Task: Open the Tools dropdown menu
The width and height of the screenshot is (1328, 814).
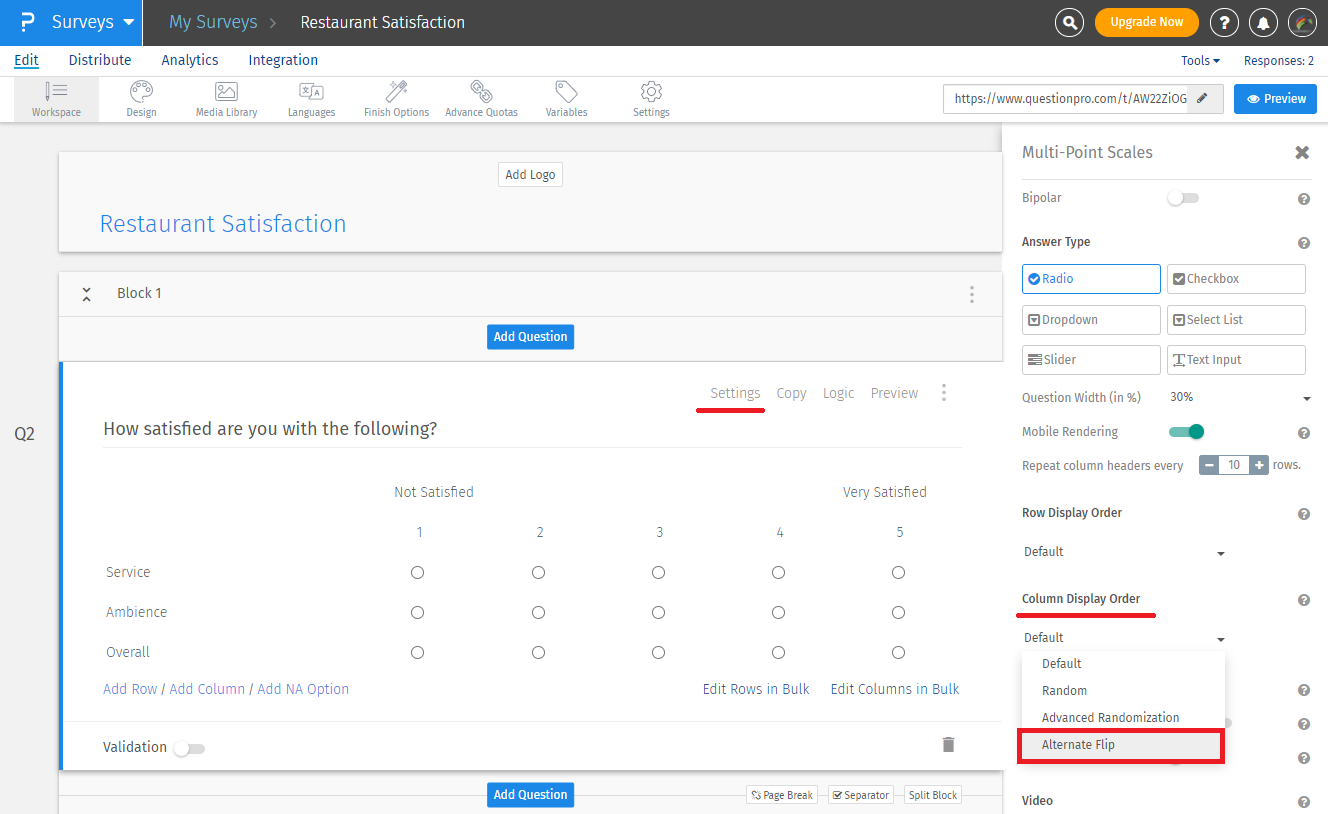Action: [1200, 61]
